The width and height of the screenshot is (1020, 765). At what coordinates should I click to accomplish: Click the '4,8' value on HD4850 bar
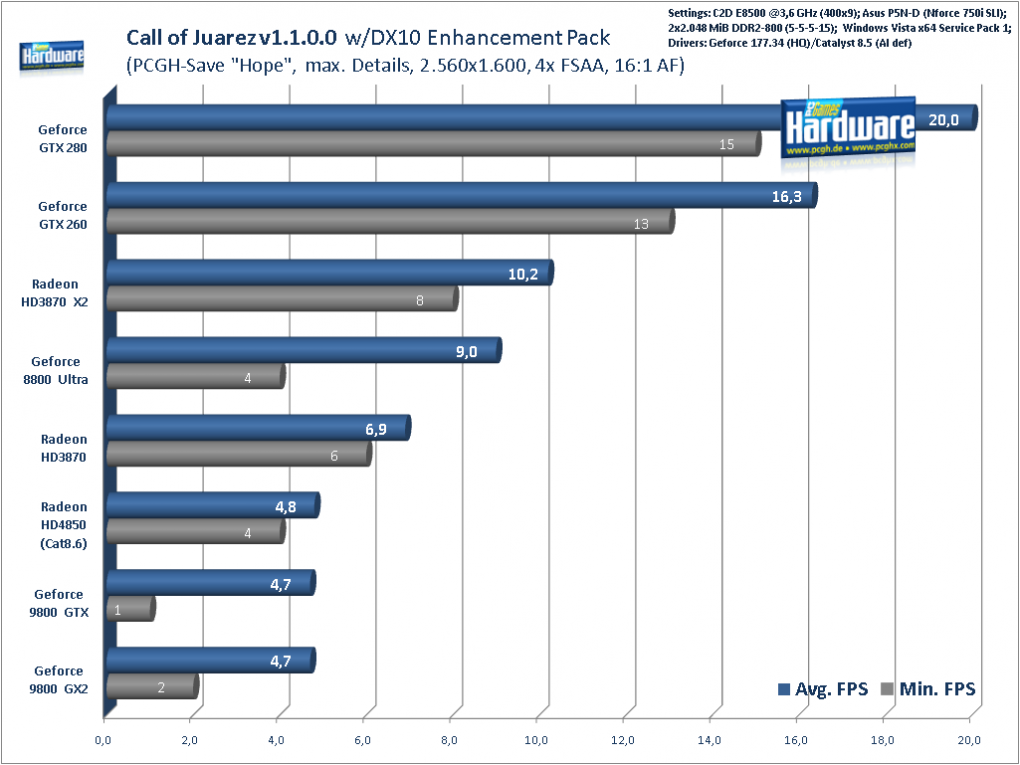286,507
